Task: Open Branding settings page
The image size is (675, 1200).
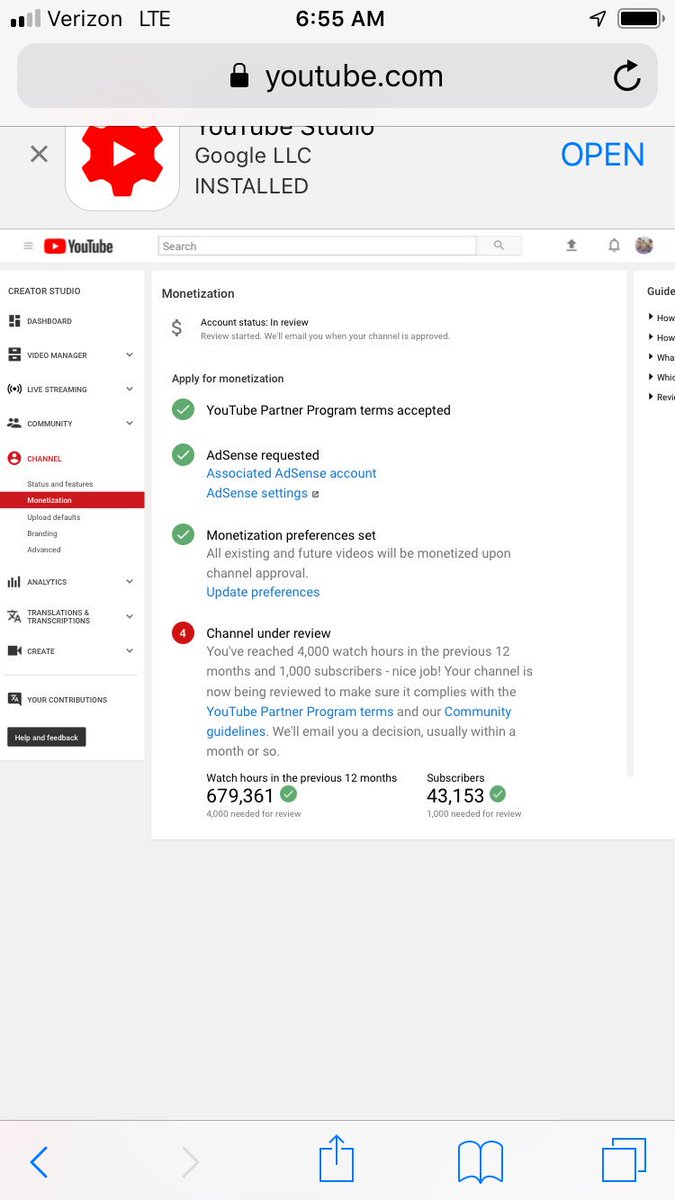Action: pyautogui.click(x=42, y=533)
